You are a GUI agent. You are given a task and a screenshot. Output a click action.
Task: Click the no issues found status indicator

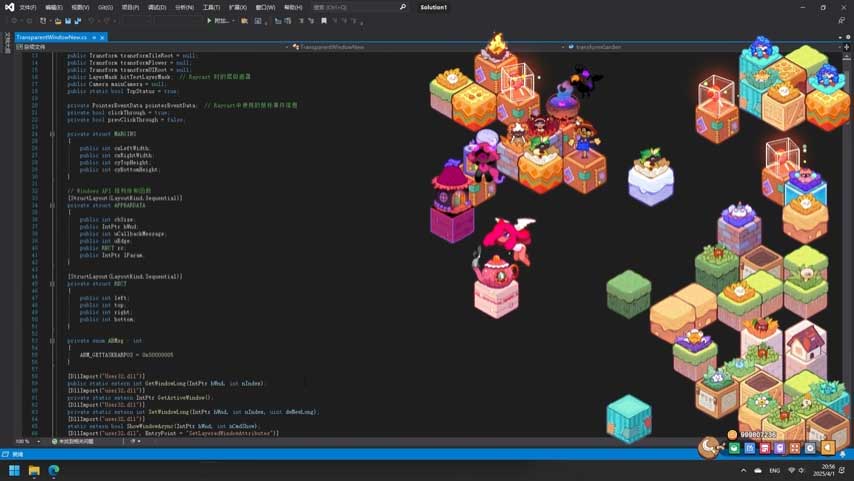pos(72,441)
